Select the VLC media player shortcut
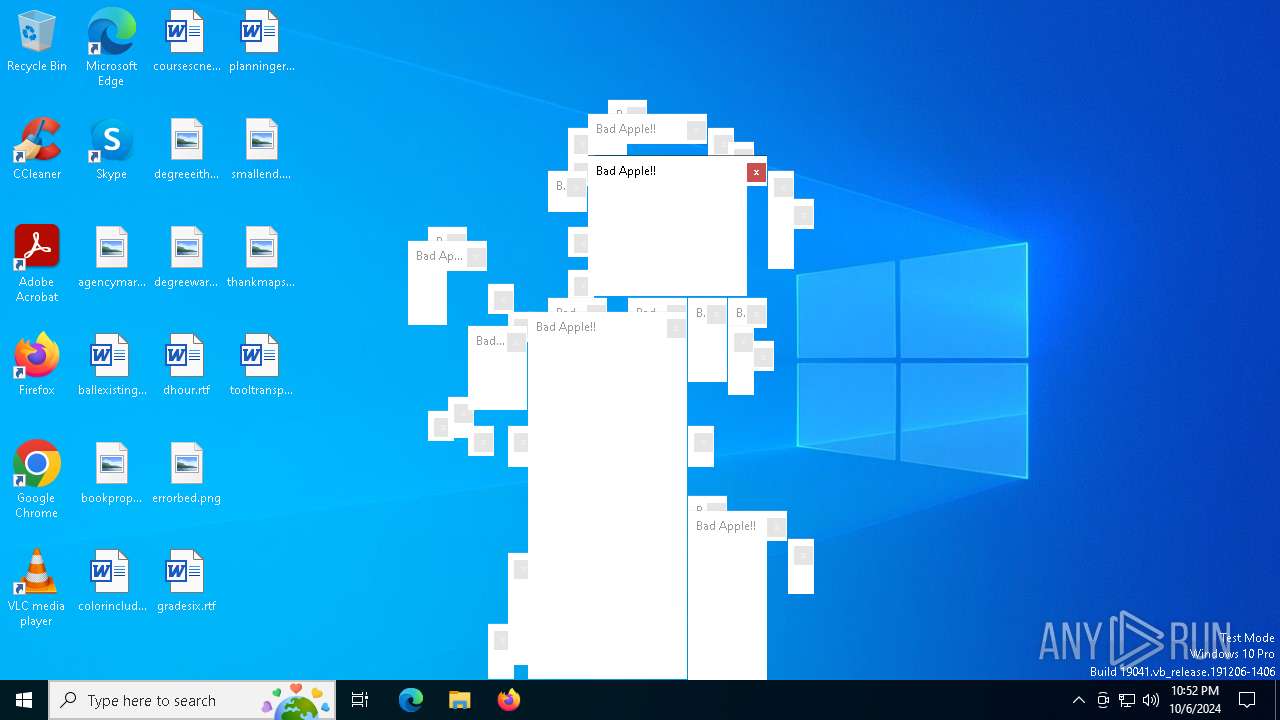This screenshot has width=1280, height=720. pos(37,588)
